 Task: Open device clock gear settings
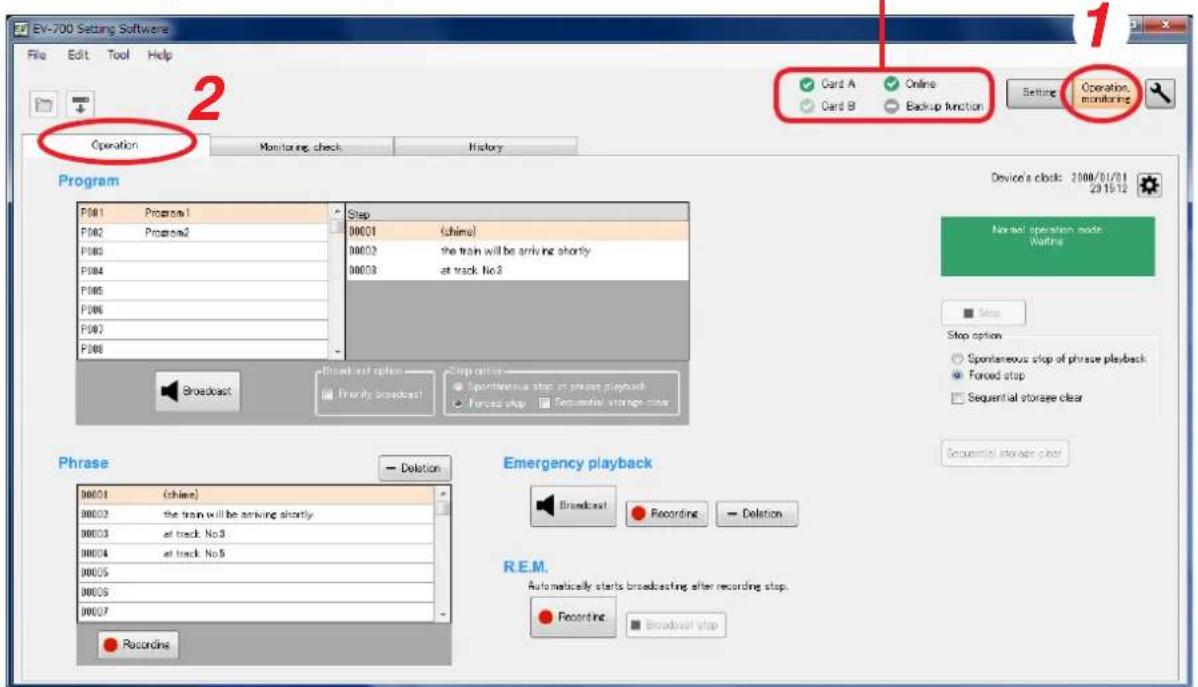1149,185
